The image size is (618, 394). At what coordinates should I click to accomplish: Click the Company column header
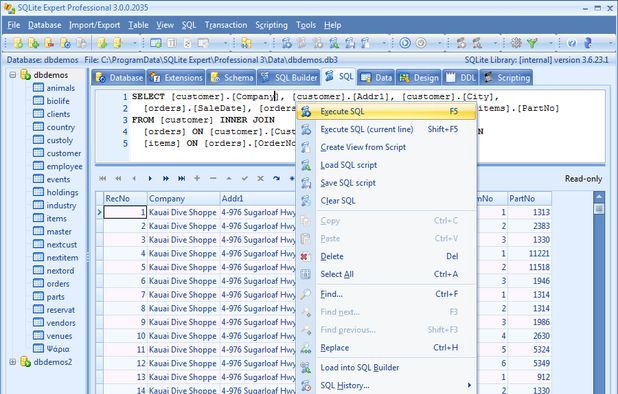click(183, 199)
